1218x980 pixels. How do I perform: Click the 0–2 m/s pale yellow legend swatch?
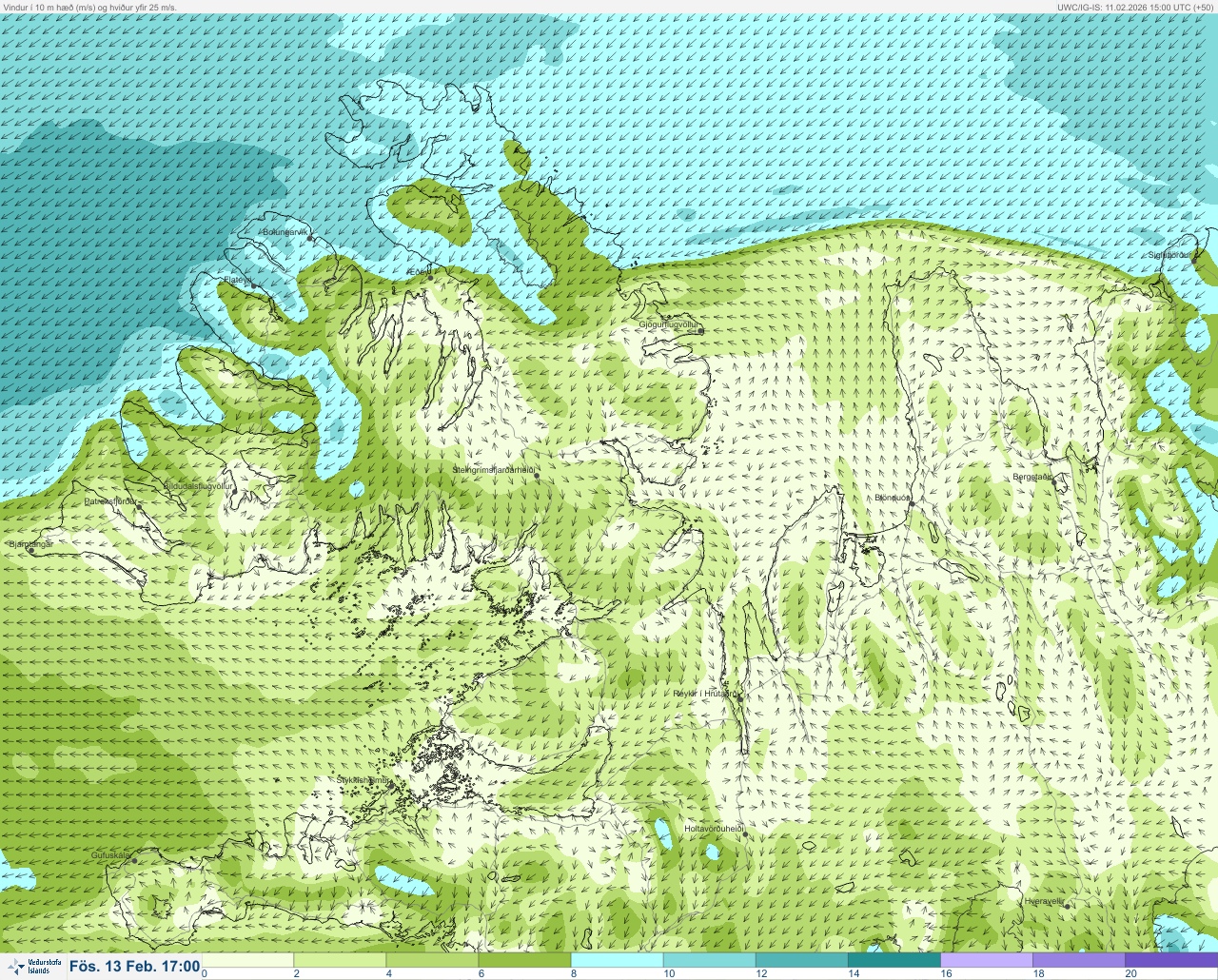[248, 960]
